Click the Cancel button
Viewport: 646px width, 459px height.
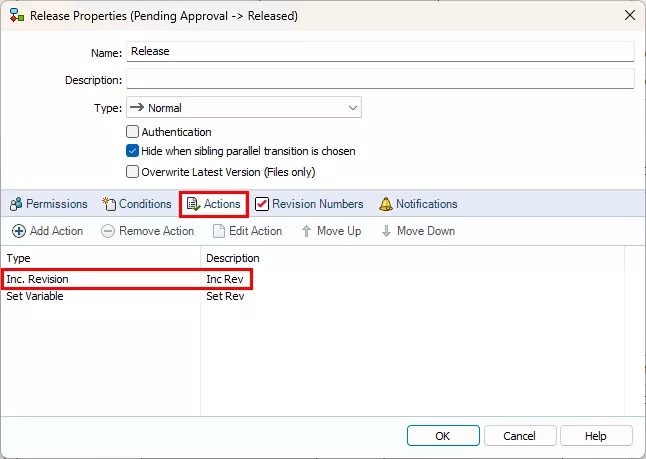pos(520,436)
